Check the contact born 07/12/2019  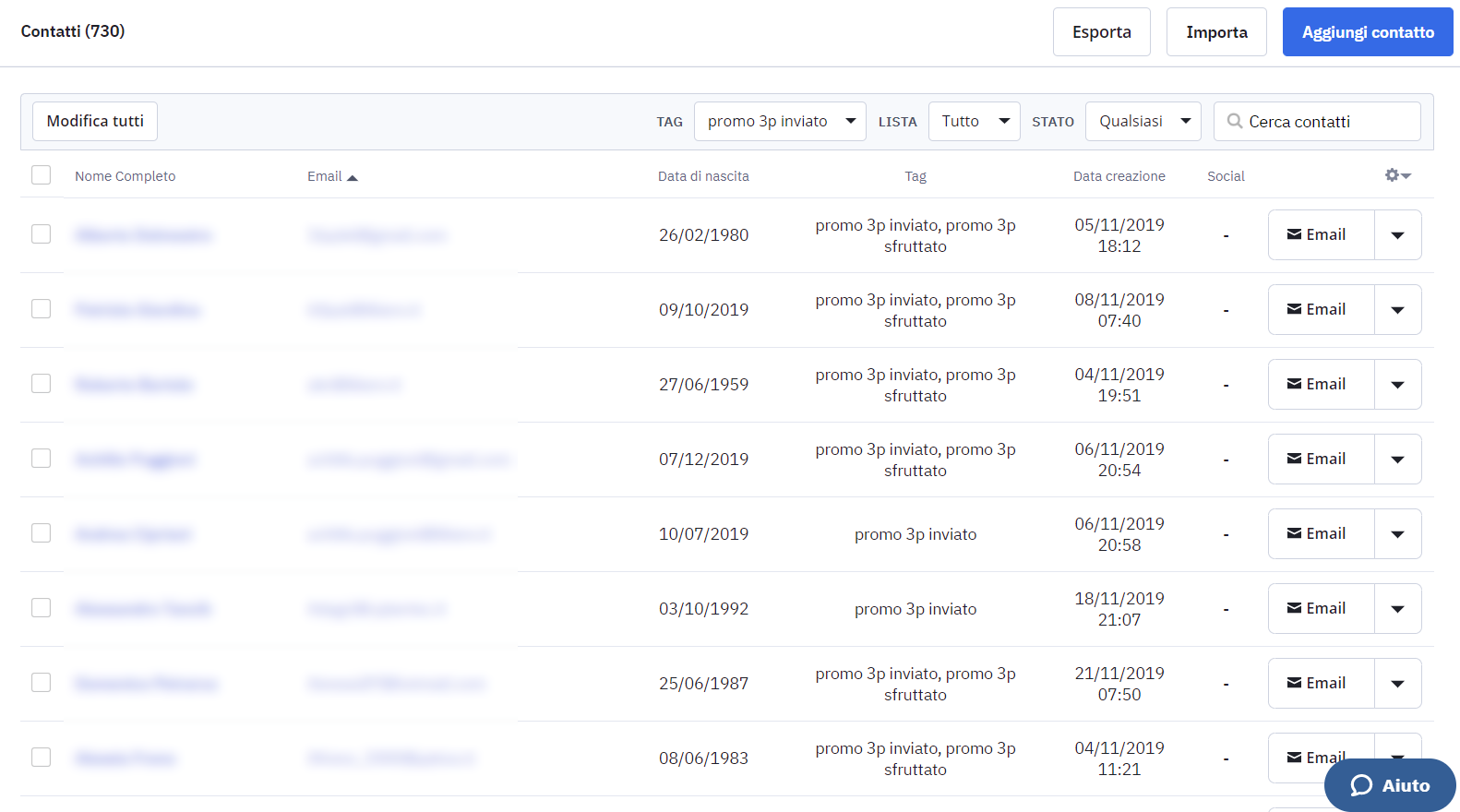(x=42, y=459)
